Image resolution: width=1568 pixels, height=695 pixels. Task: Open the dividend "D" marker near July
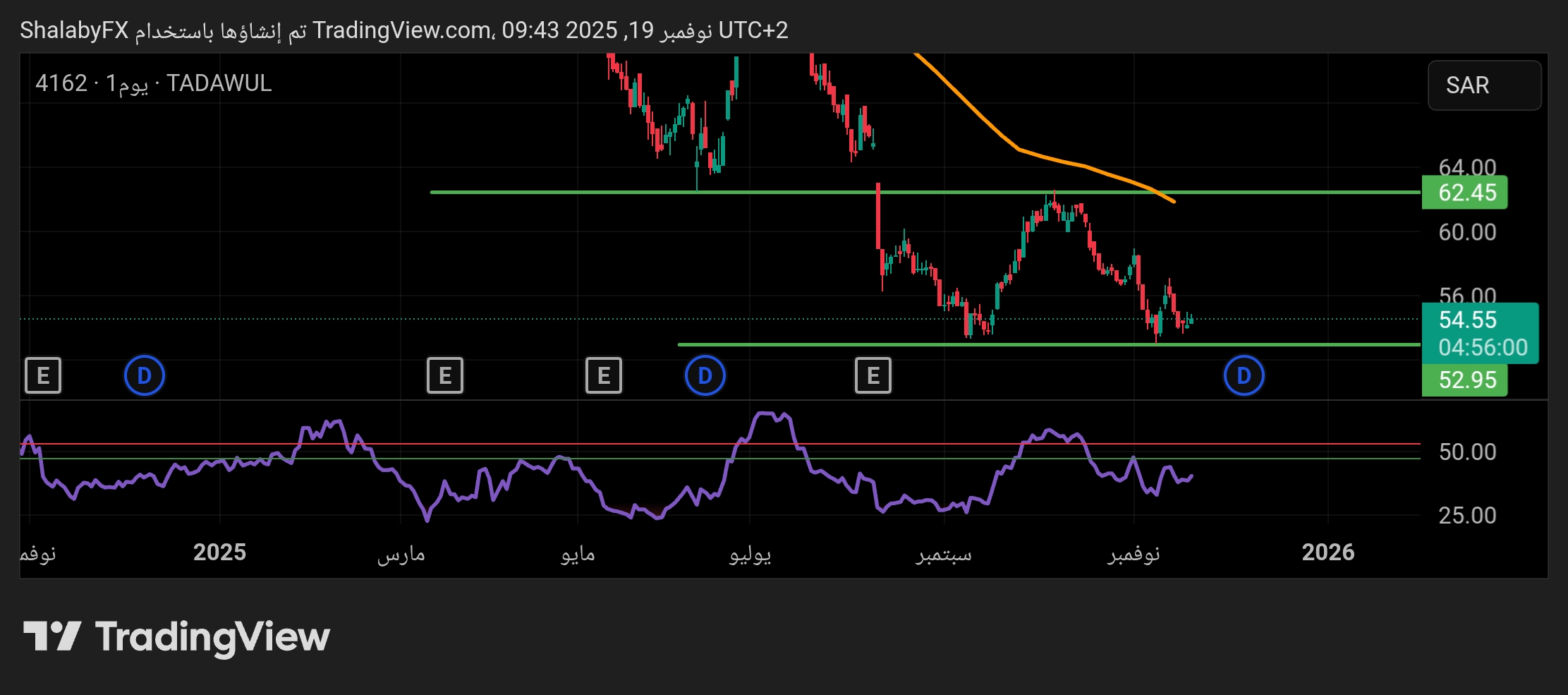pyautogui.click(x=705, y=375)
